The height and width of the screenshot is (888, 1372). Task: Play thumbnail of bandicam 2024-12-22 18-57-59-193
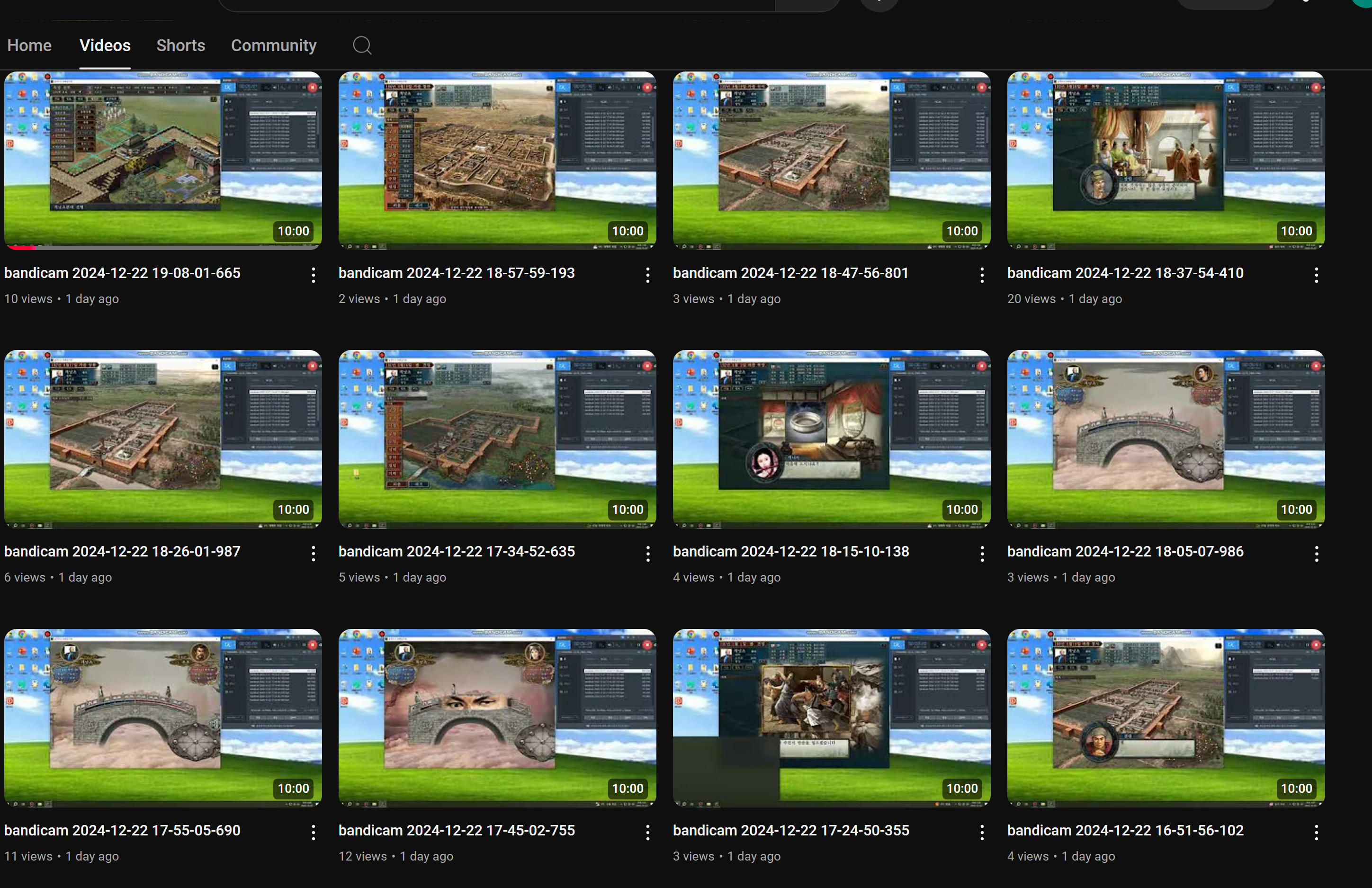tap(497, 160)
